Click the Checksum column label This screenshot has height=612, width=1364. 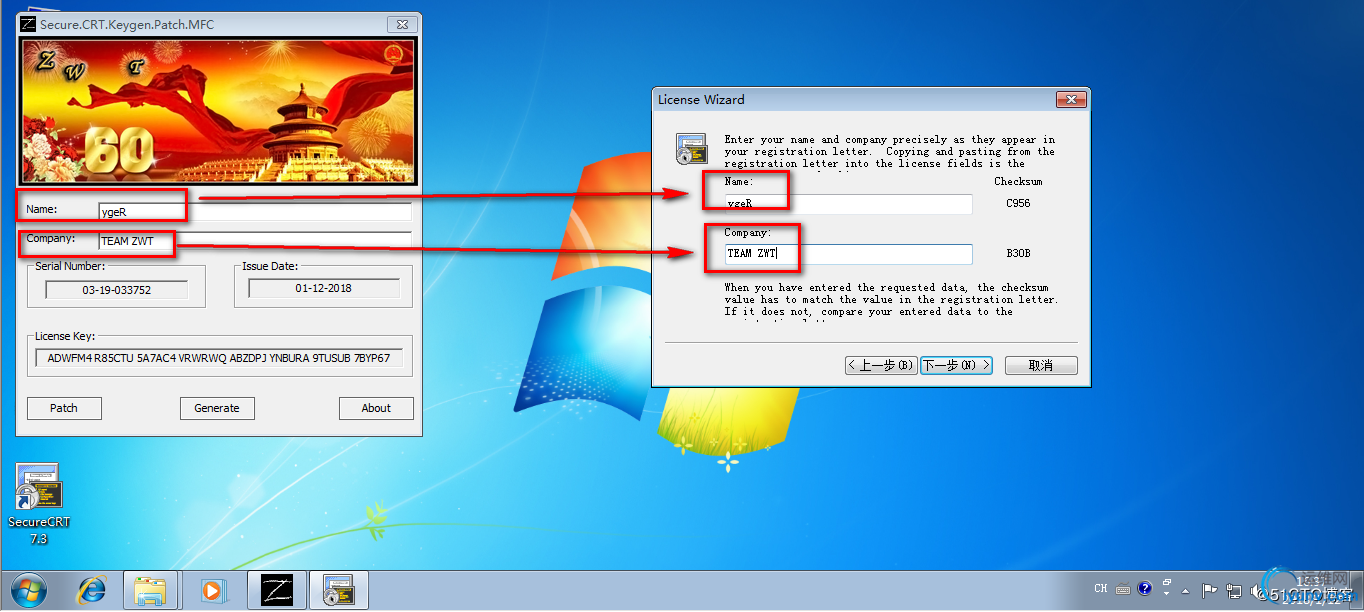1018,182
